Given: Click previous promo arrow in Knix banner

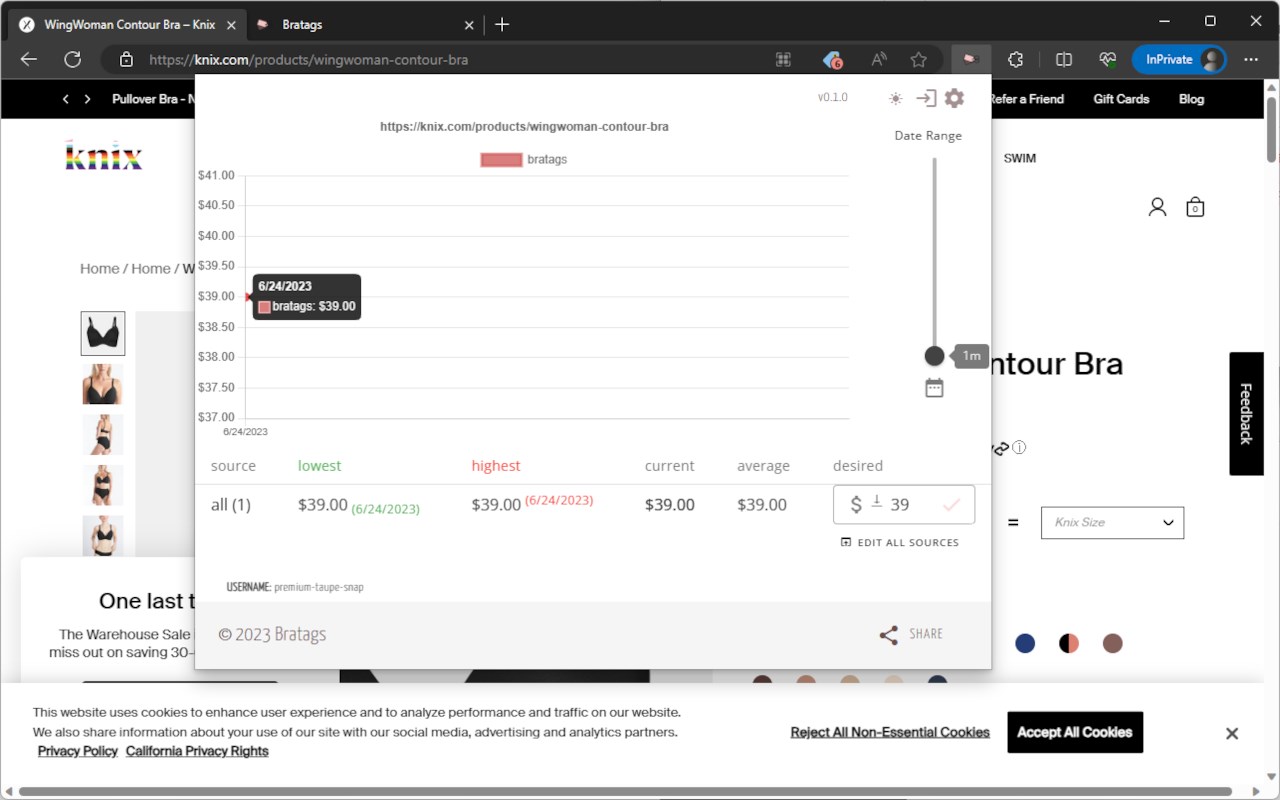Looking at the screenshot, I should (x=66, y=99).
